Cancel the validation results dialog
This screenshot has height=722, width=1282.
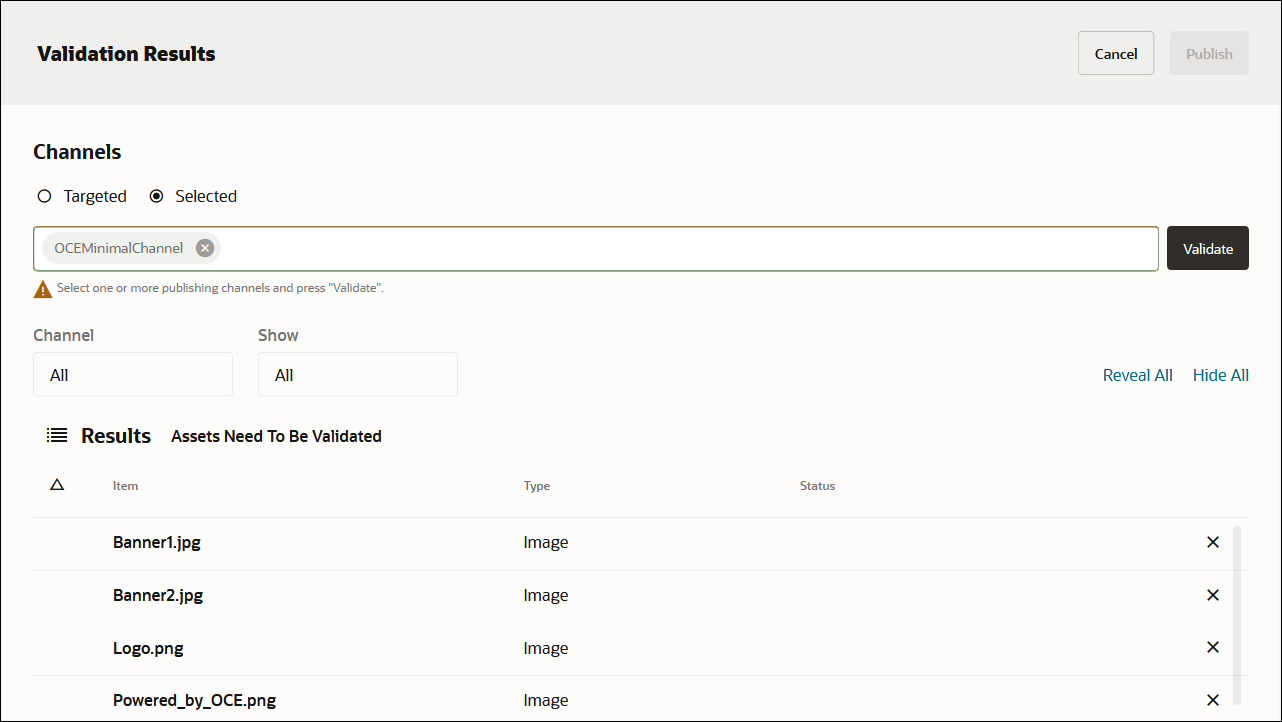click(x=1115, y=53)
